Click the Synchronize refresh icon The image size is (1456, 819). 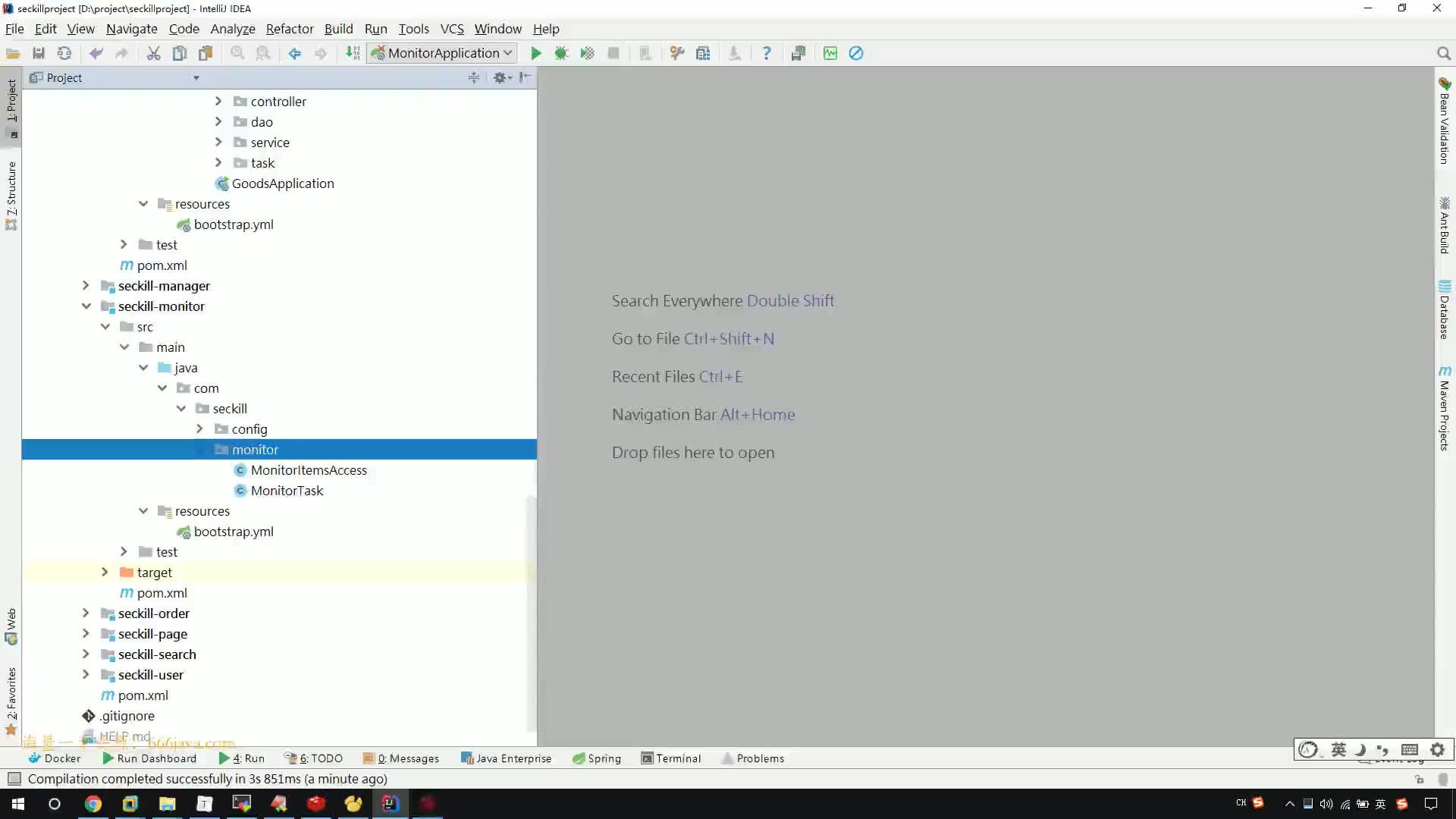pyautogui.click(x=64, y=53)
